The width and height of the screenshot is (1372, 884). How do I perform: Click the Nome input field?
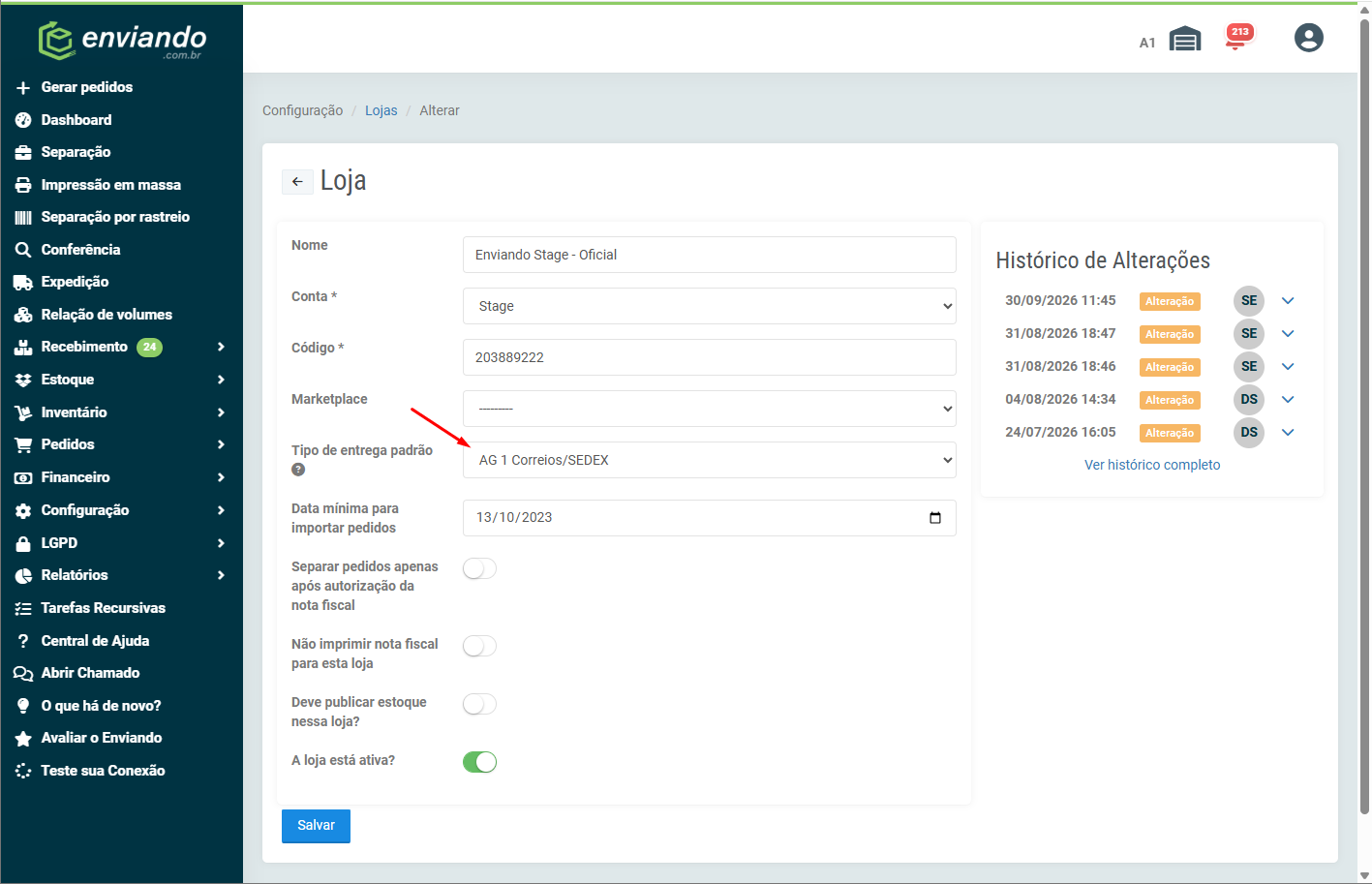pos(710,255)
